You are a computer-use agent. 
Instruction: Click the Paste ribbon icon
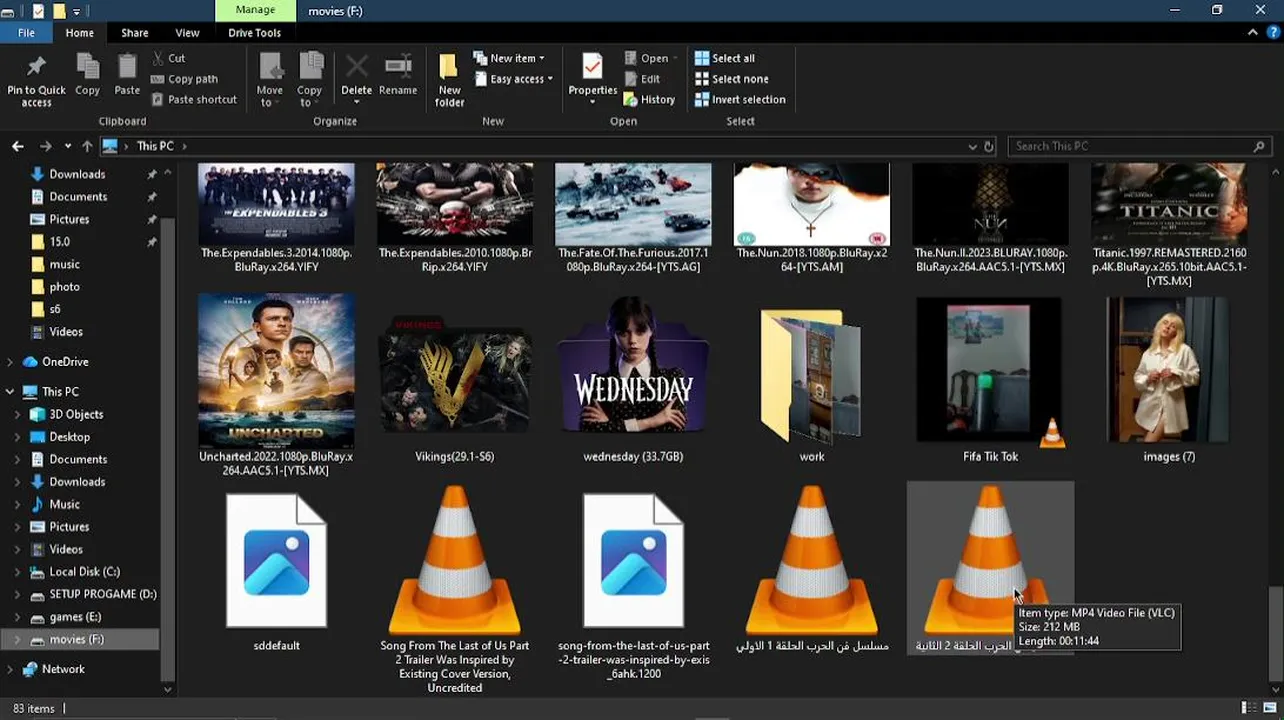[x=127, y=67]
